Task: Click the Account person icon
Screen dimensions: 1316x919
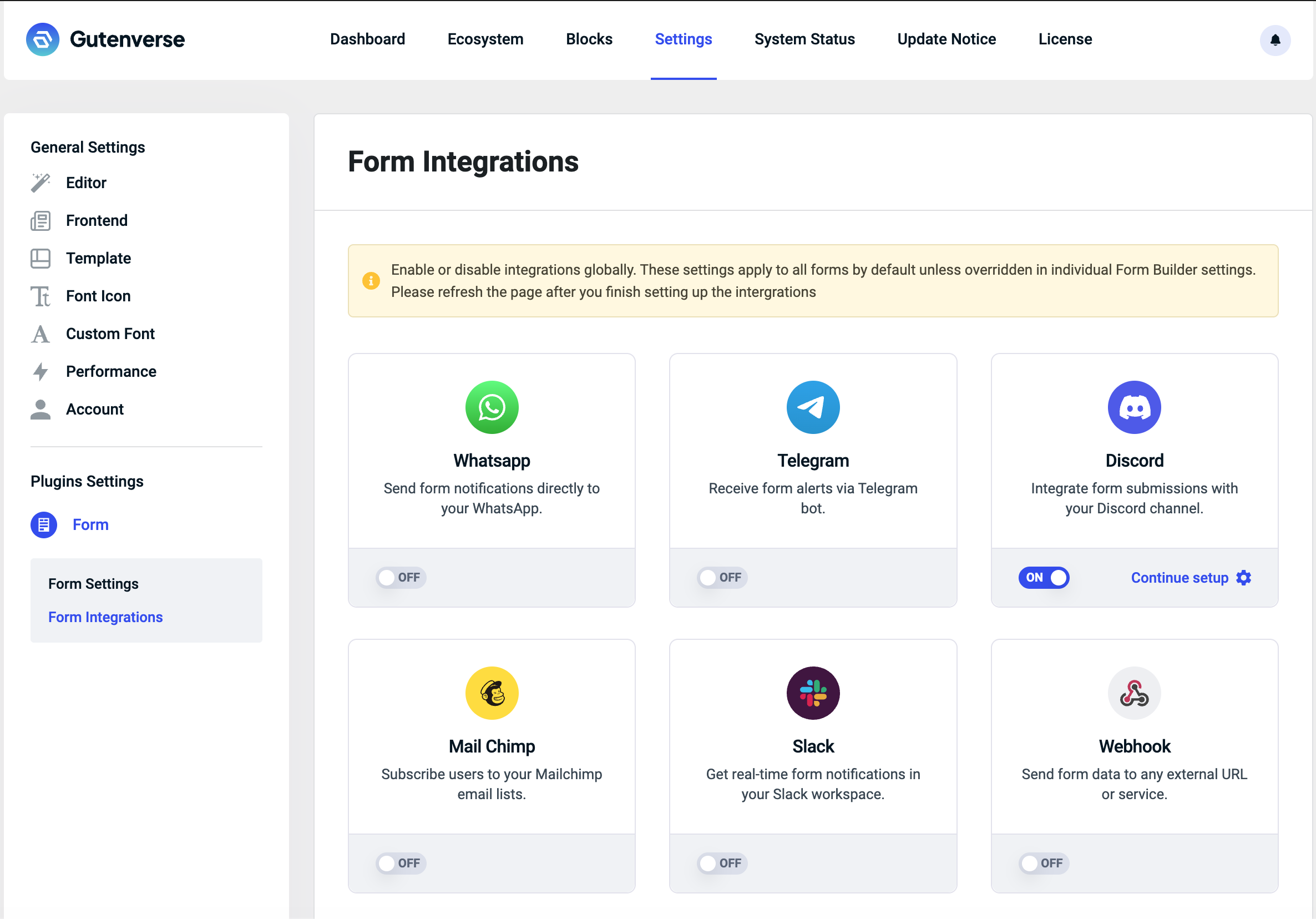Action: (41, 410)
